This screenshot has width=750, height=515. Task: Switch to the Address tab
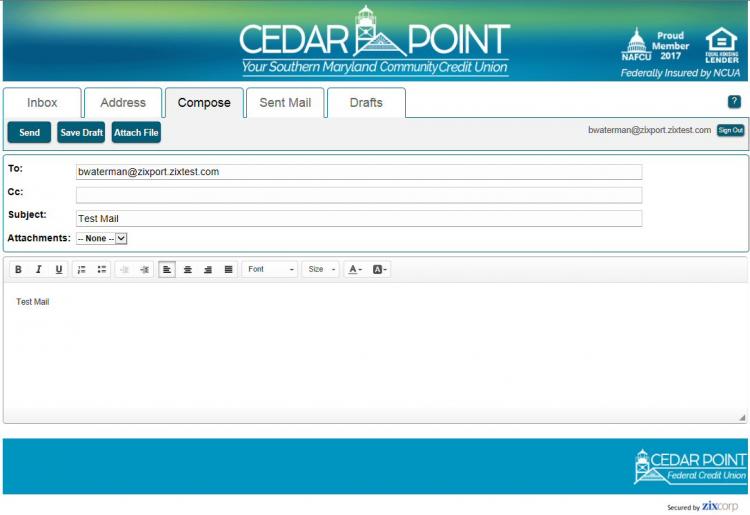point(123,103)
